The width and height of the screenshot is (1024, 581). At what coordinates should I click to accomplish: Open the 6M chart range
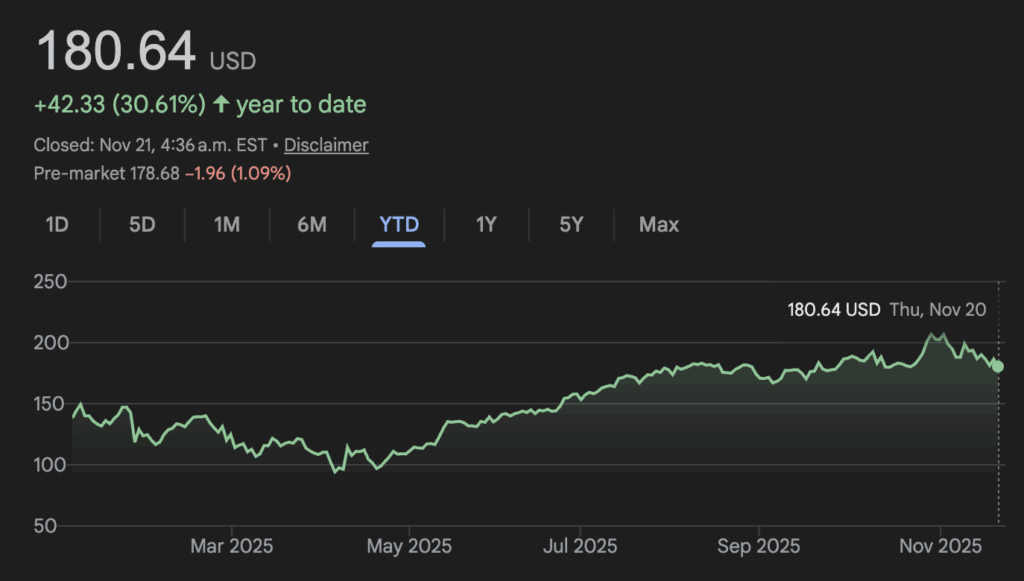312,224
